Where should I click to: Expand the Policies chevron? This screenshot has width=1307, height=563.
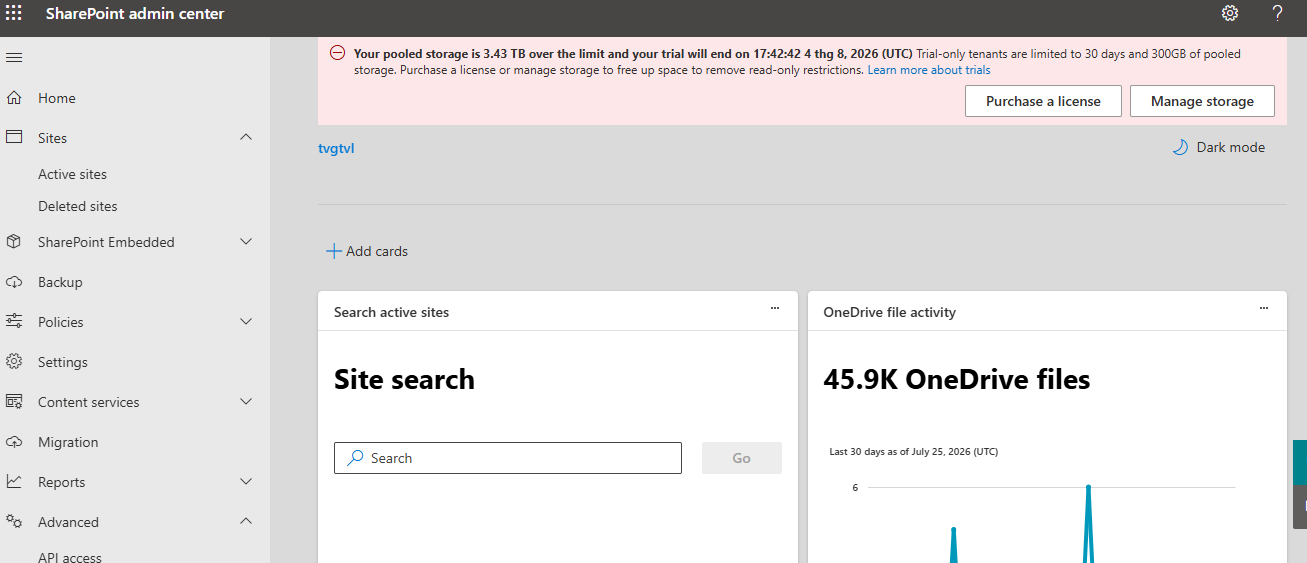click(246, 321)
